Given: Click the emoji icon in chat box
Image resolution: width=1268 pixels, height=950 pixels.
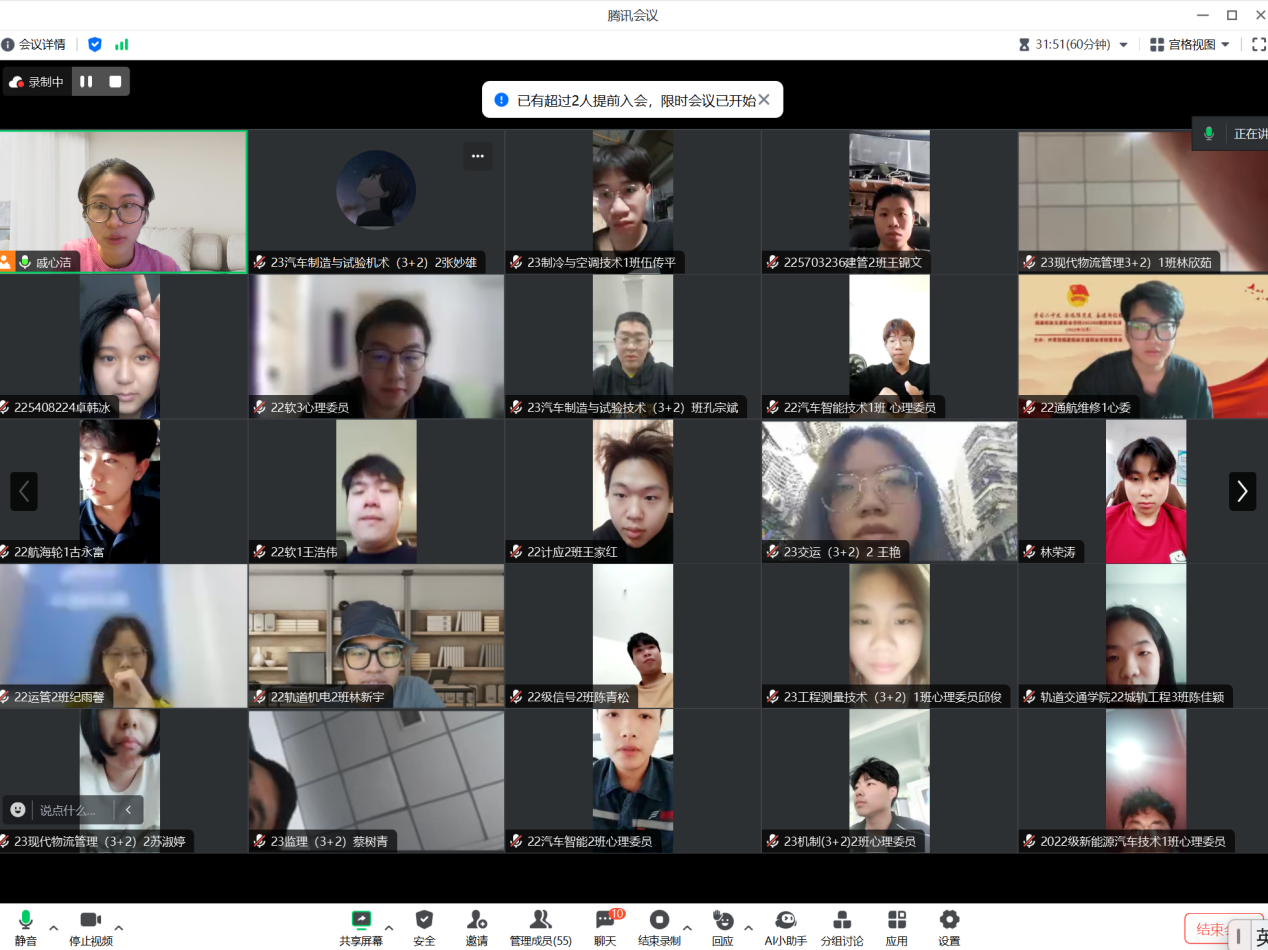Looking at the screenshot, I should click(x=18, y=809).
